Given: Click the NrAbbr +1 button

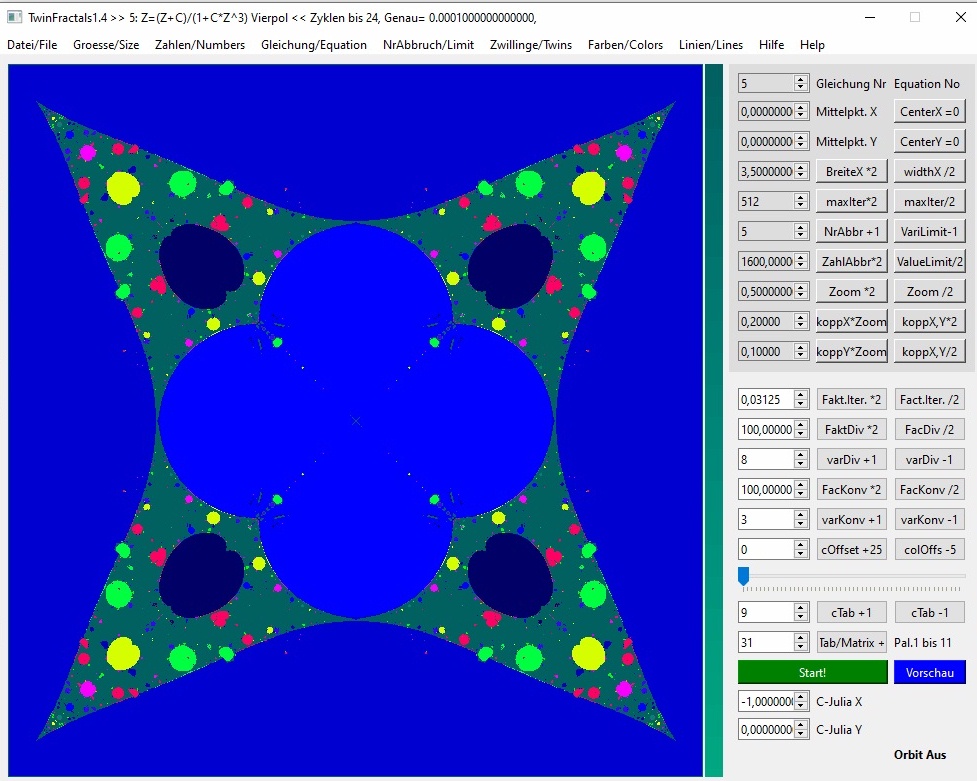Looking at the screenshot, I should point(851,231).
